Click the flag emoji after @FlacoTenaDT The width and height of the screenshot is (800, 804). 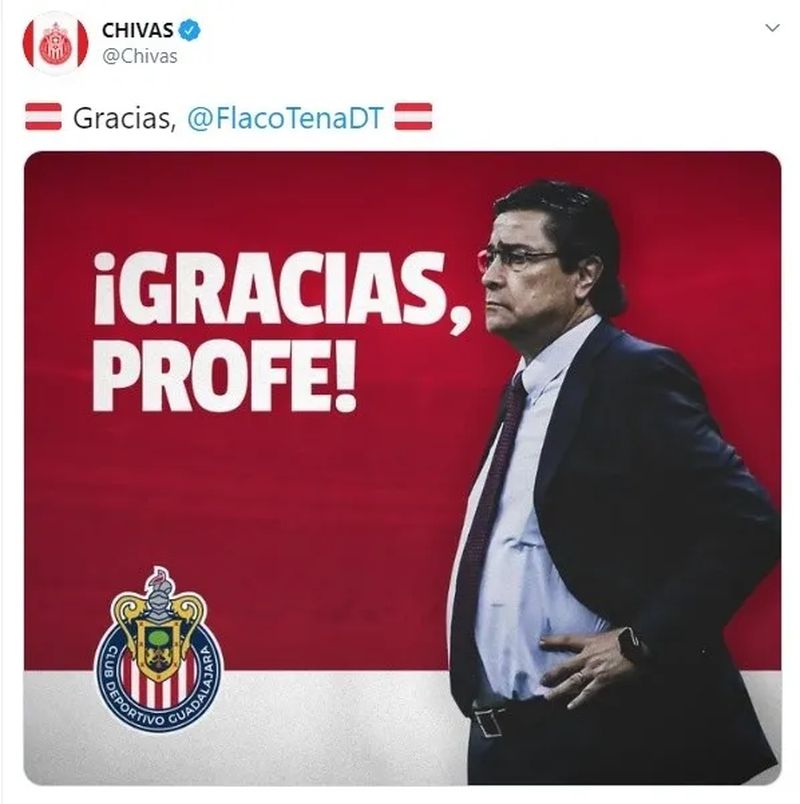413,116
